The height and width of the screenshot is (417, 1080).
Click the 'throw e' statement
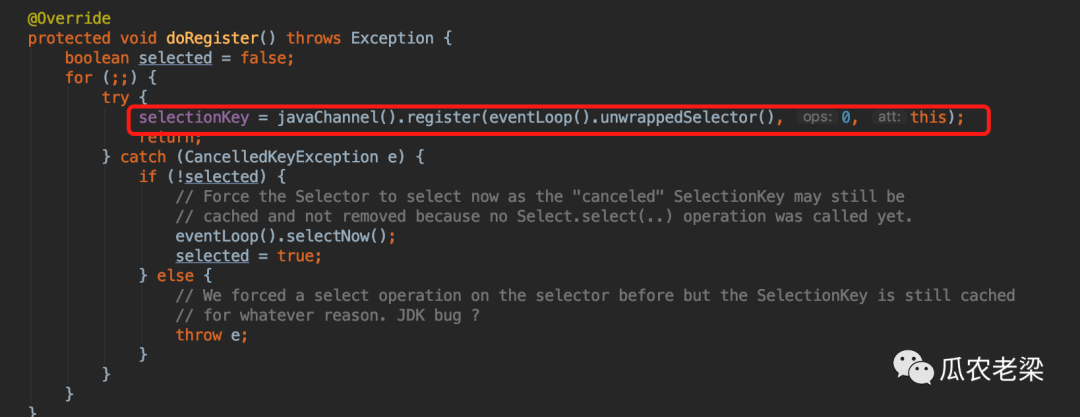(211, 335)
